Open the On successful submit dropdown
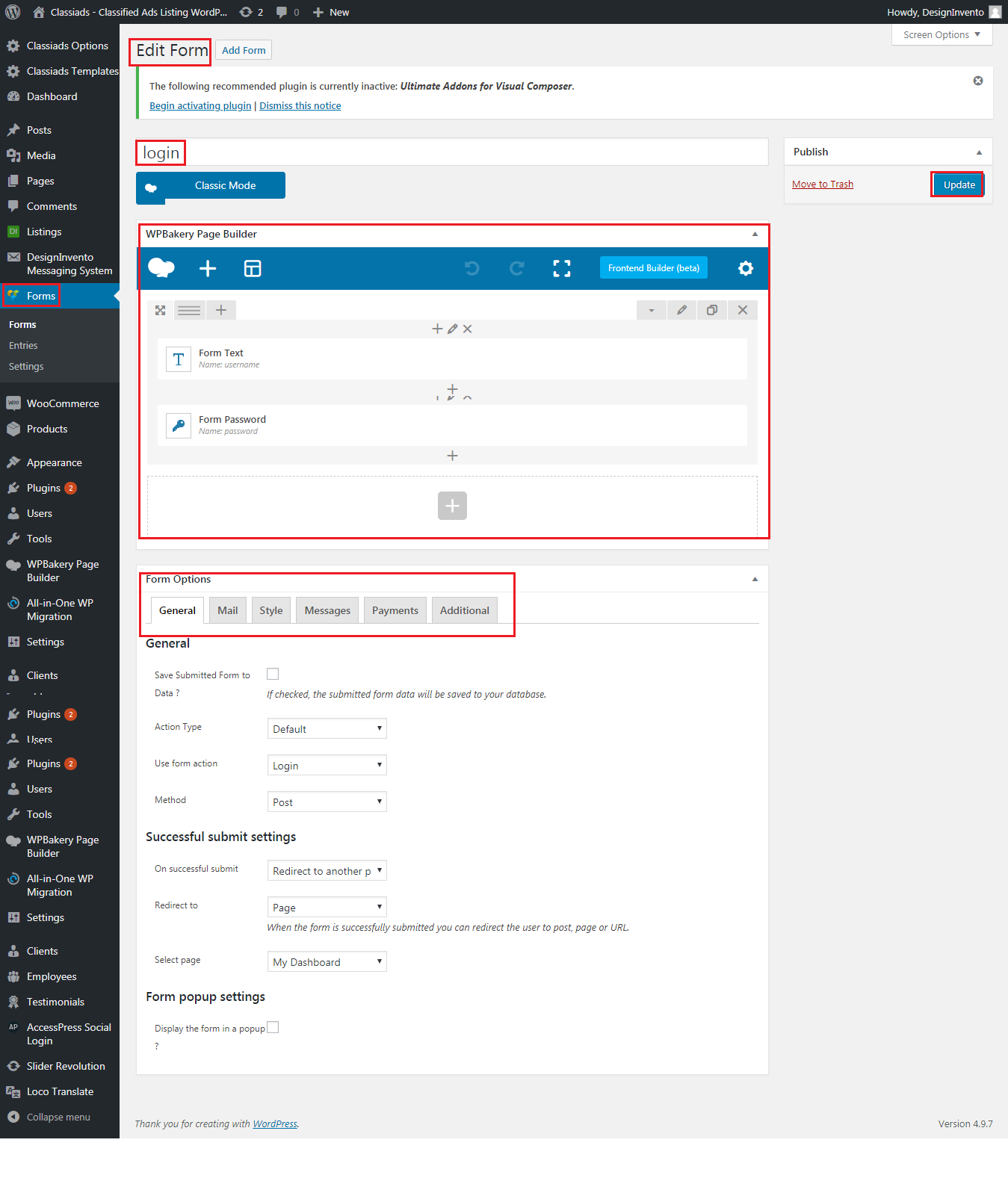Viewport: 1008px width, 1181px height. (327, 870)
